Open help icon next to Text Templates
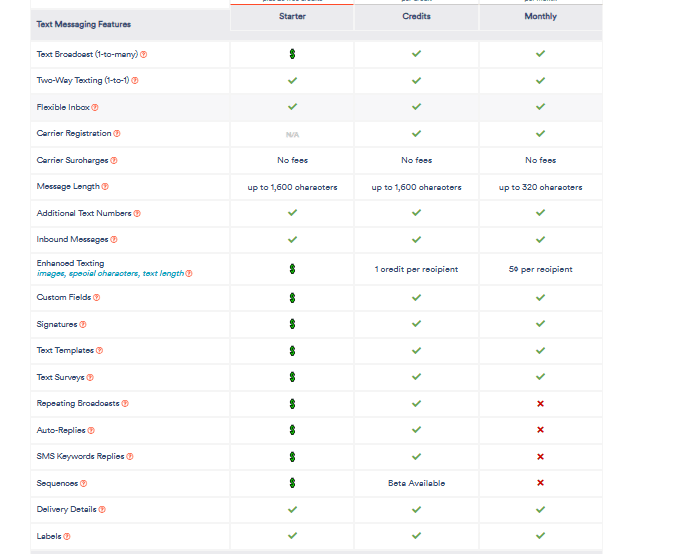Screen dimensions: 674x554 click(x=100, y=351)
